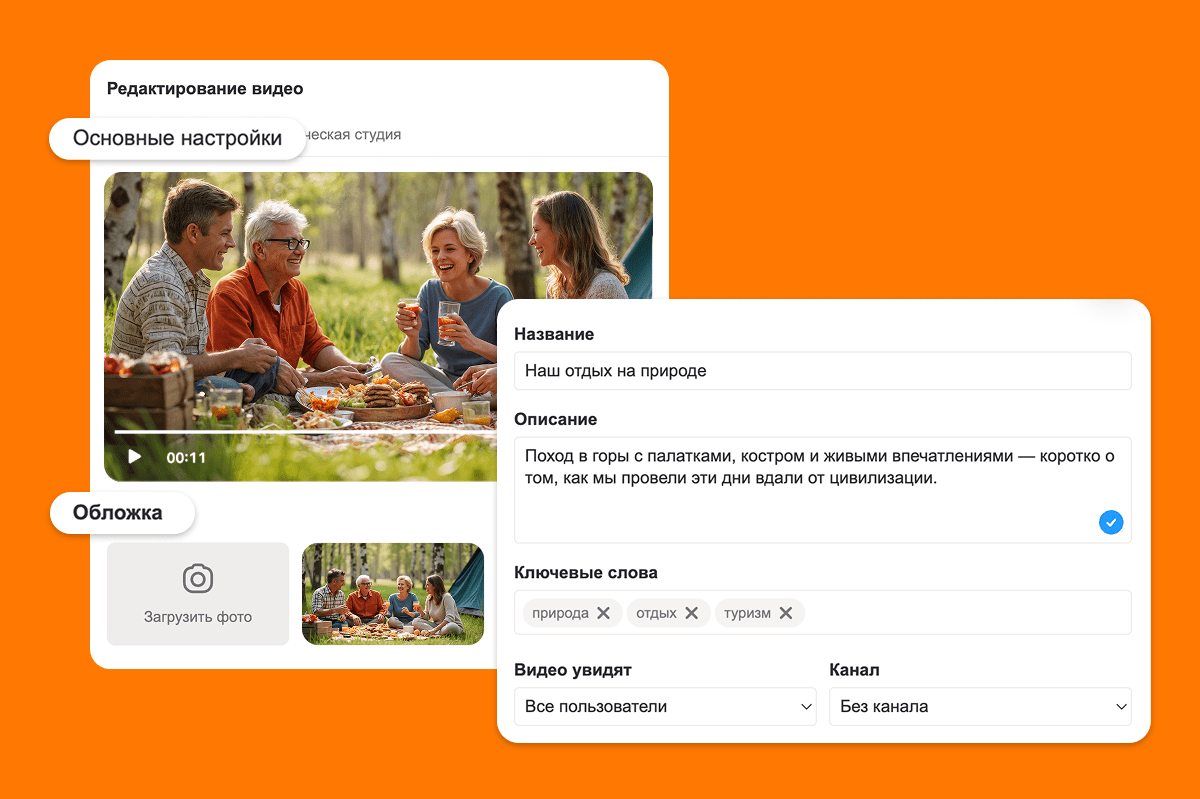The height and width of the screenshot is (799, 1200).
Task: Expand the 'Все пользователи' dropdown arrow
Action: pyautogui.click(x=807, y=707)
